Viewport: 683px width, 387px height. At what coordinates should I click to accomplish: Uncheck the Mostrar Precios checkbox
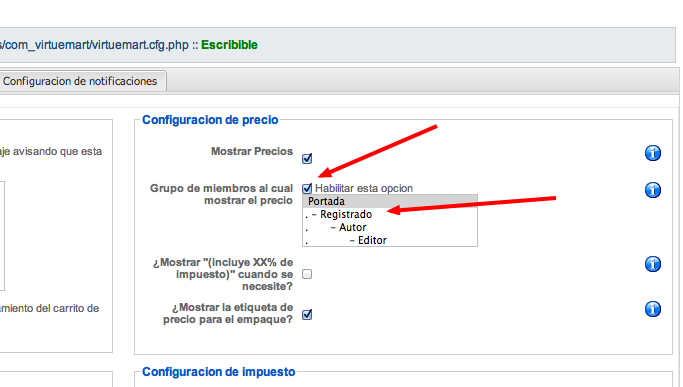click(307, 158)
